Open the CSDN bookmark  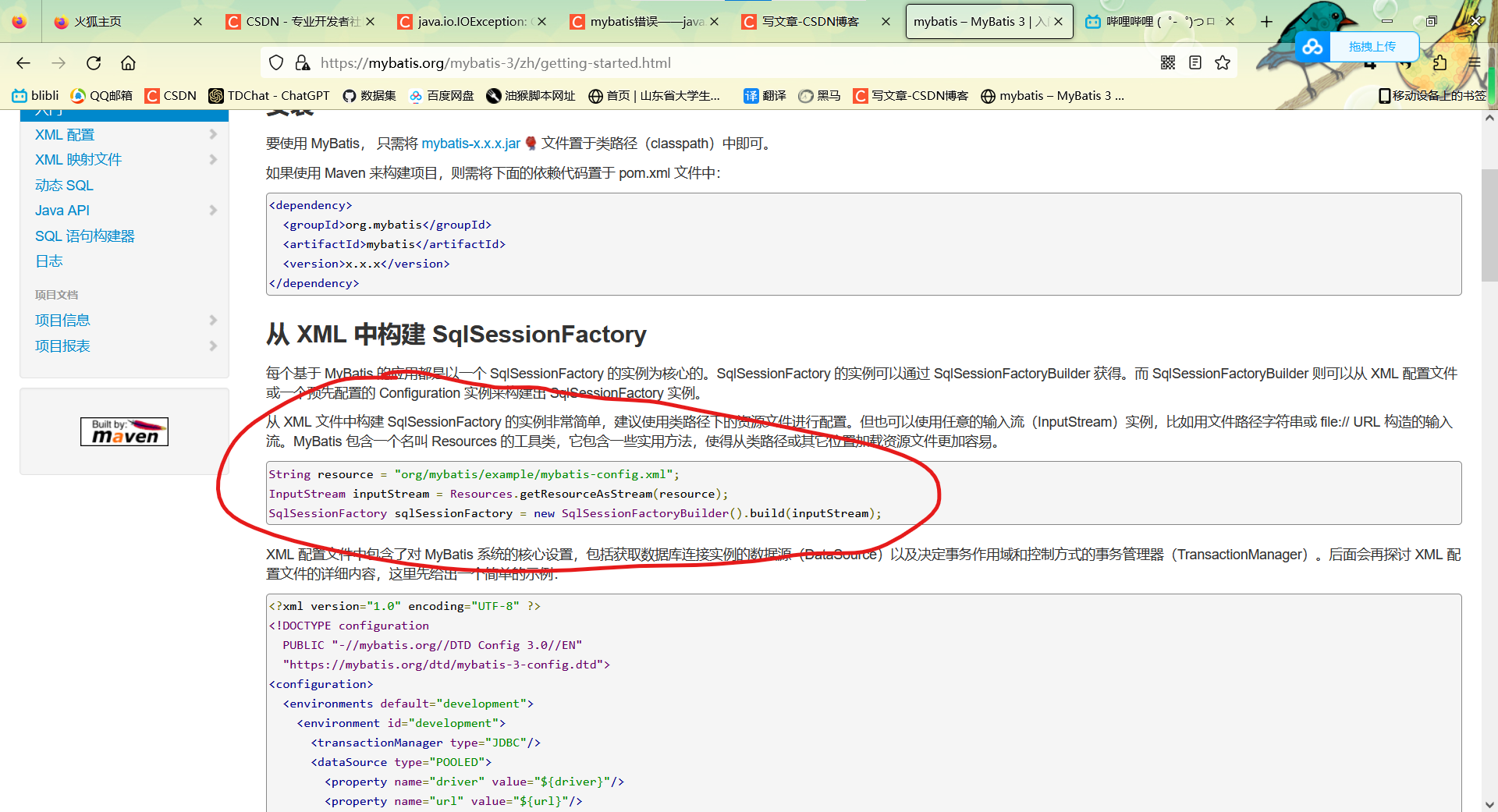click(171, 96)
